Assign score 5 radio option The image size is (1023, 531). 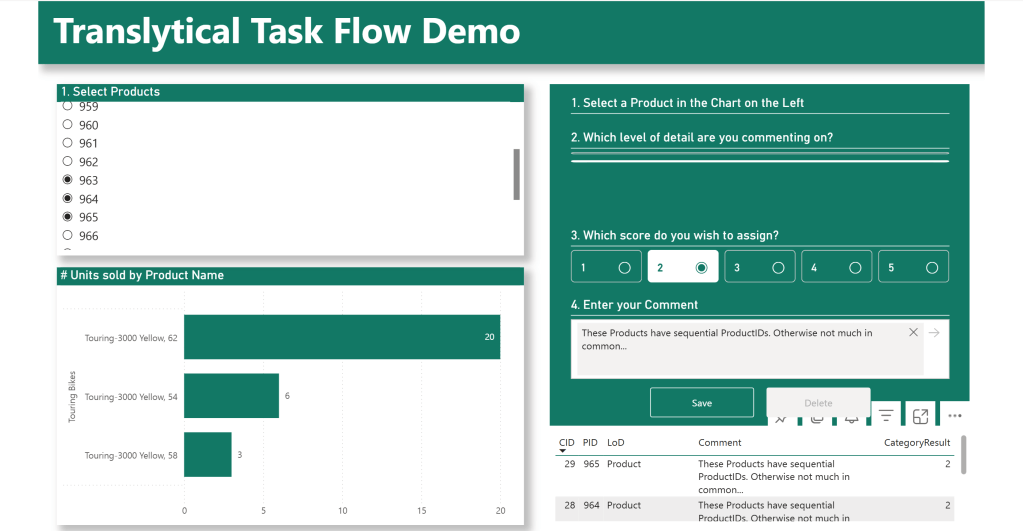[931, 267]
